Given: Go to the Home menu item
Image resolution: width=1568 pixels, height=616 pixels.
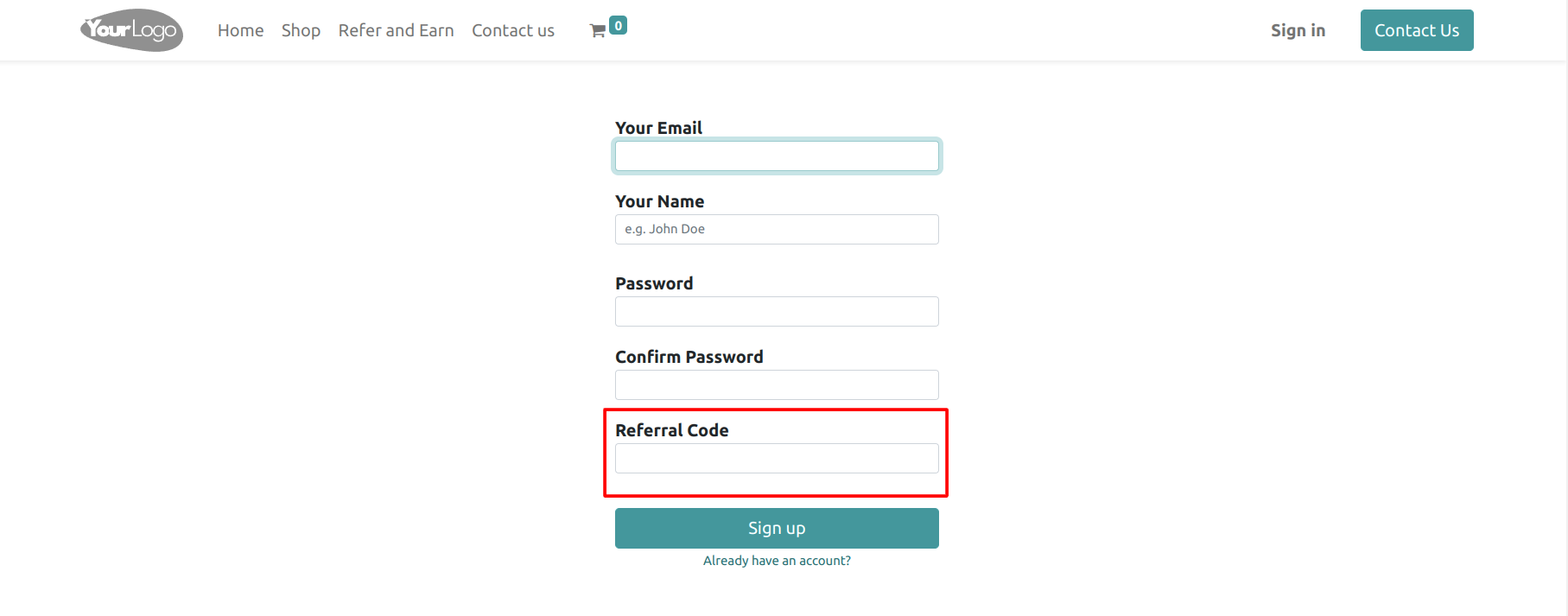Looking at the screenshot, I should (240, 30).
